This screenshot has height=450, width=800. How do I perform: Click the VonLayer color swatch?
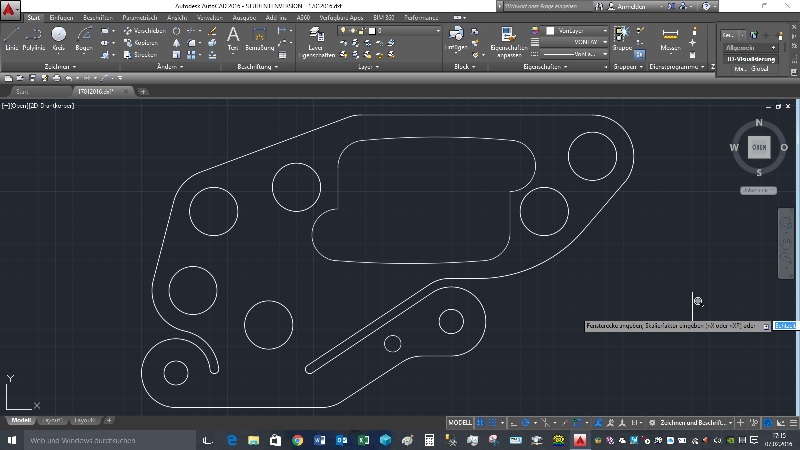click(550, 31)
